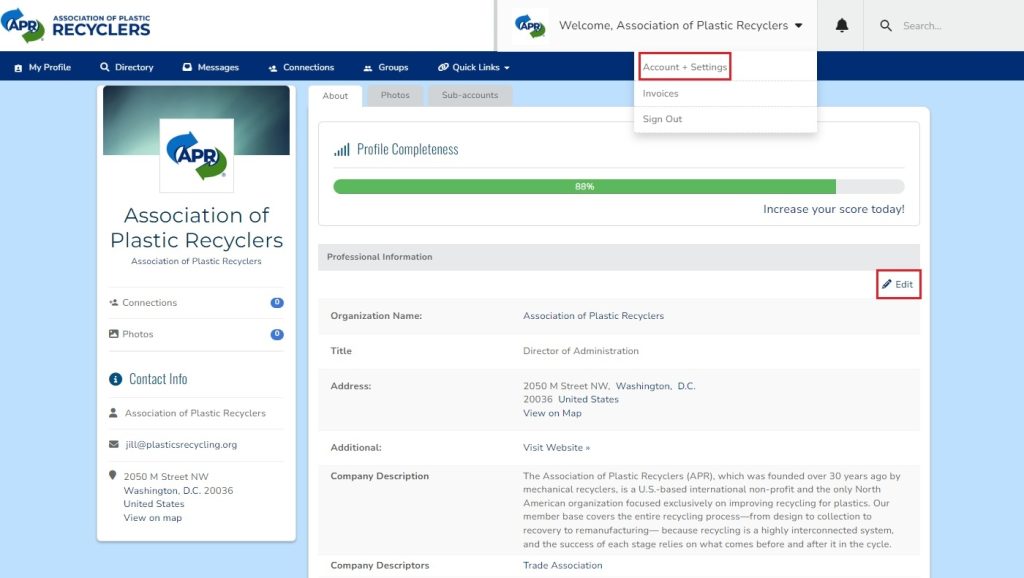Click the Visit Website link
1024x578 pixels.
(556, 447)
